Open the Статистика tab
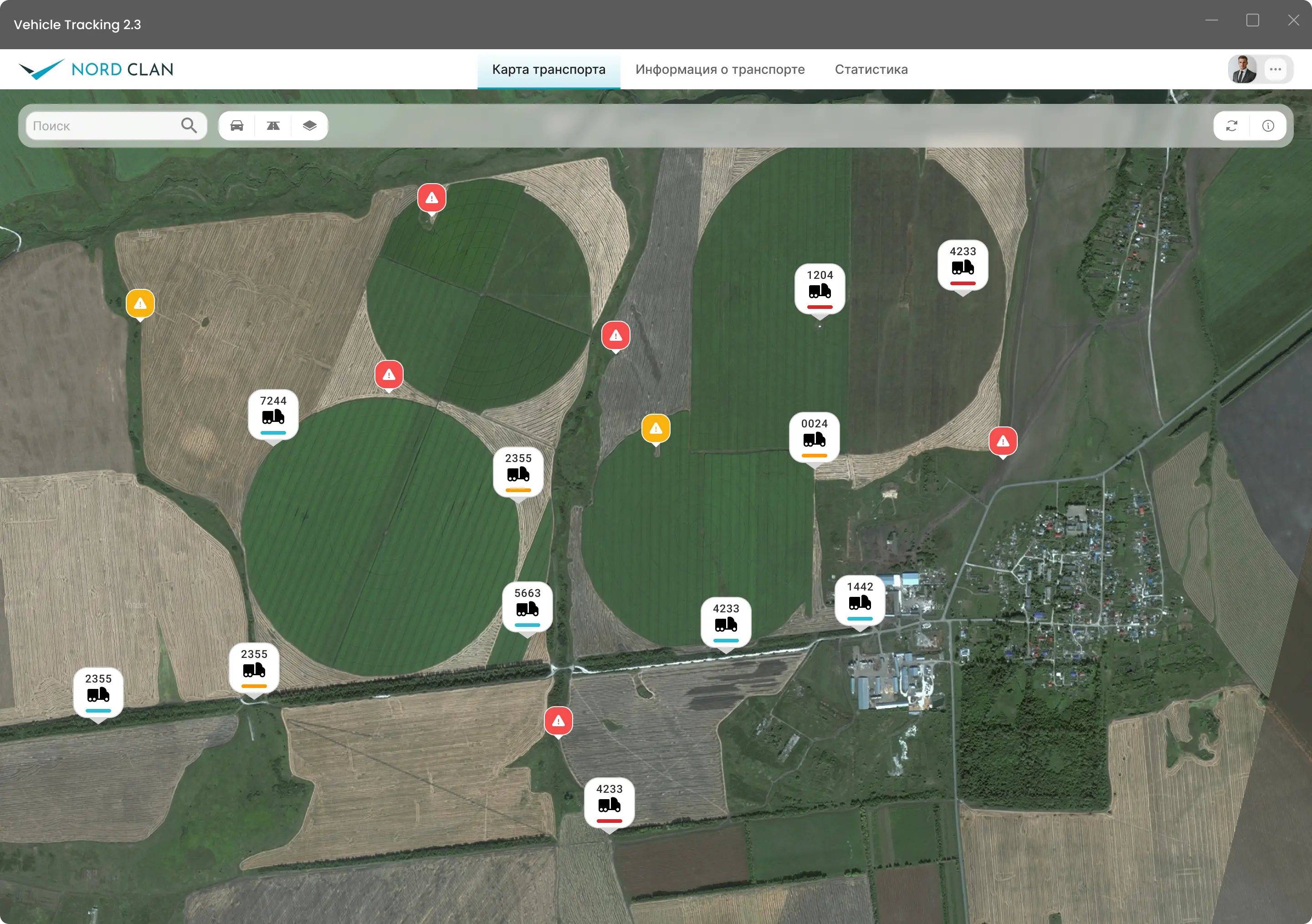Viewport: 1312px width, 924px height. pos(871,69)
